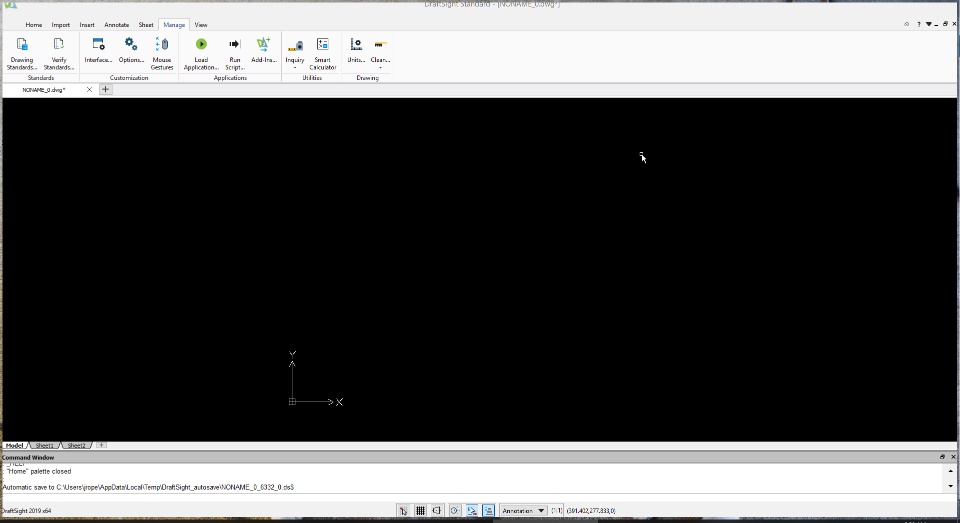Click 'Automatic save to' message line
The height and width of the screenshot is (523, 960).
148,487
